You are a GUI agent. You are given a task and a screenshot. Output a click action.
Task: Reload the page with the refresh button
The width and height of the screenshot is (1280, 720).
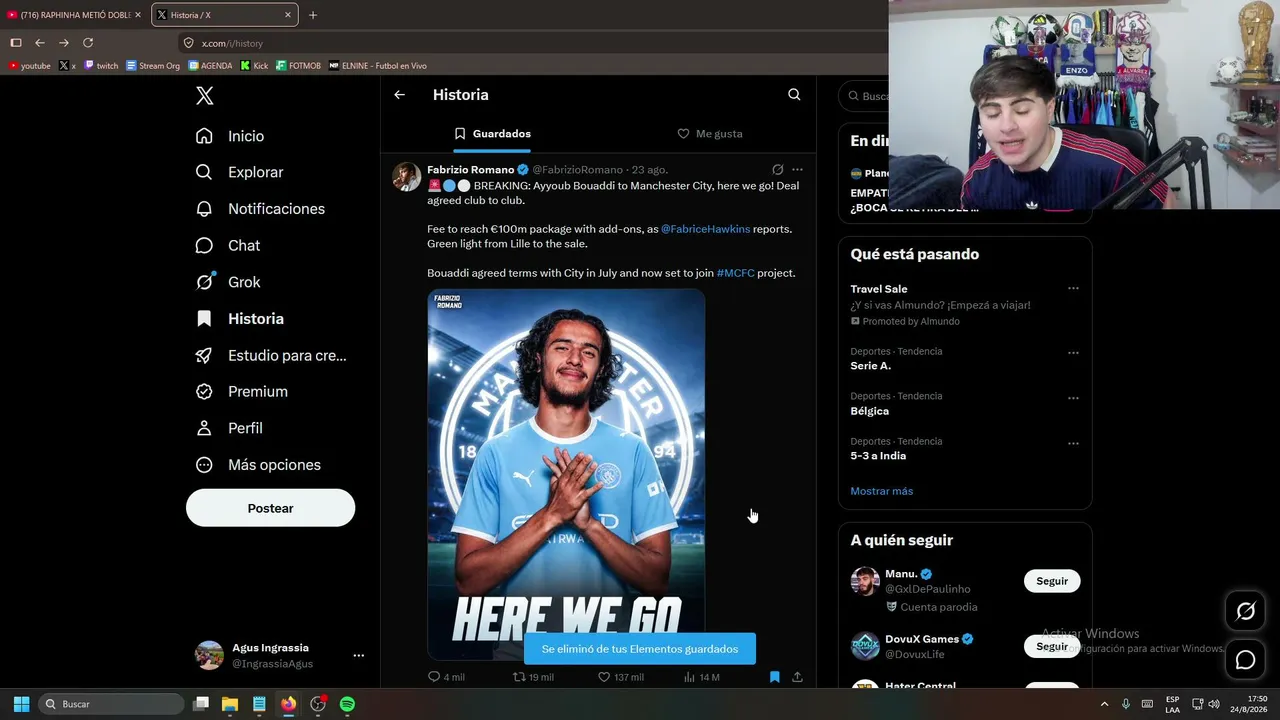[x=88, y=43]
